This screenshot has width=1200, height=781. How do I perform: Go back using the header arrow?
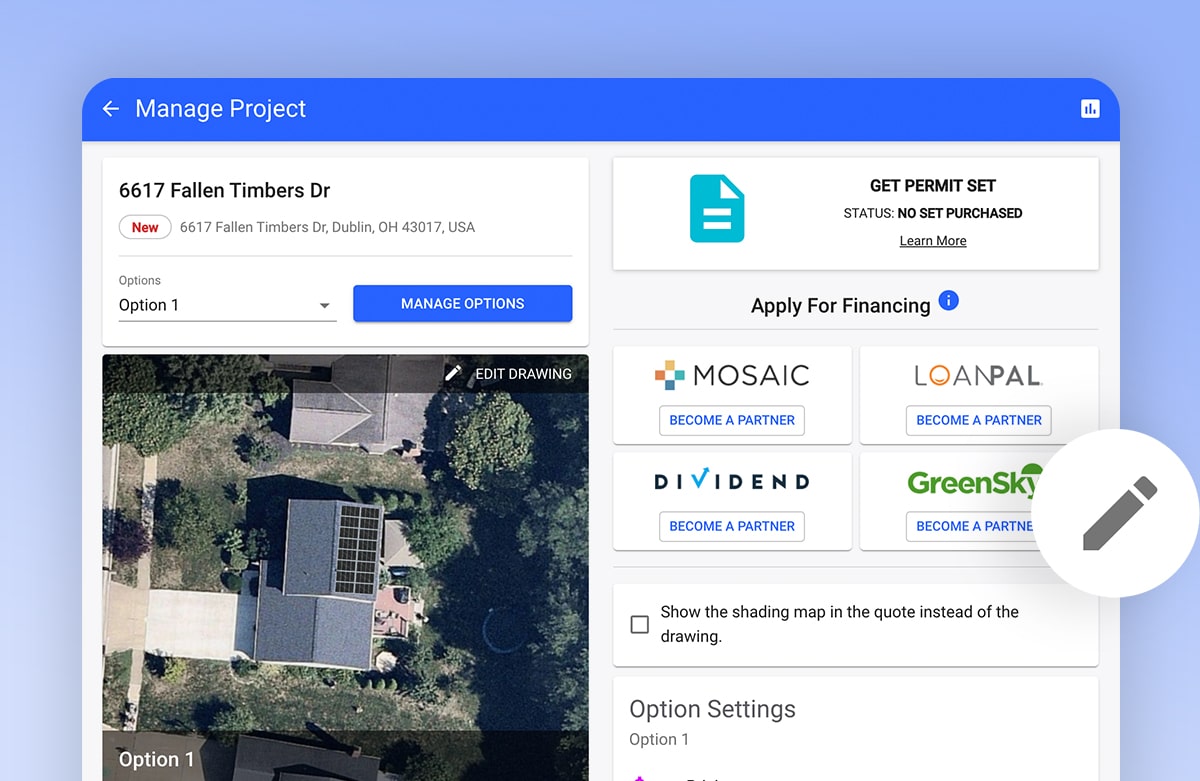pos(111,108)
